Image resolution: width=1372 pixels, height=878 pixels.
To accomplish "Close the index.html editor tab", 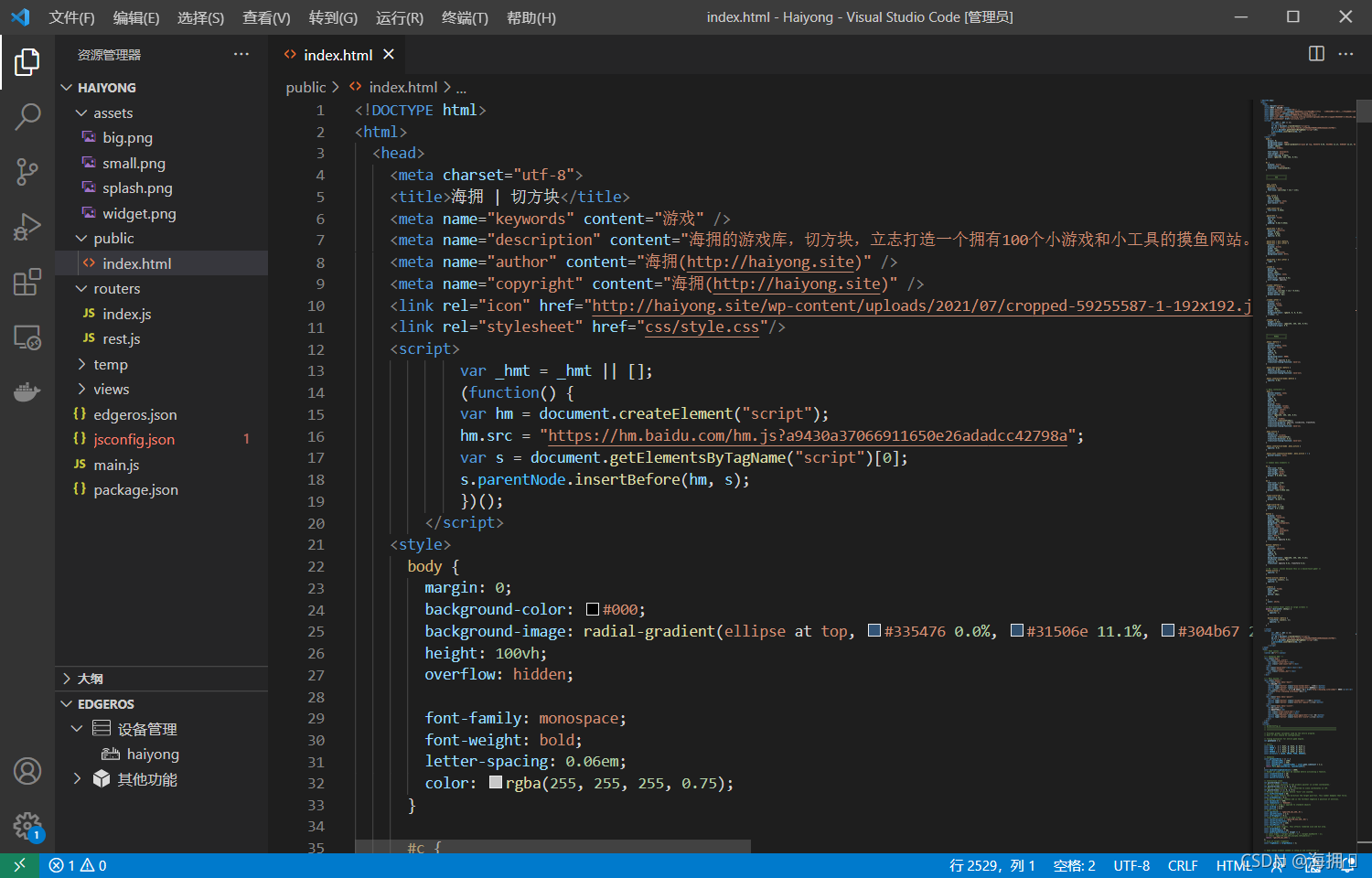I will 389,54.
